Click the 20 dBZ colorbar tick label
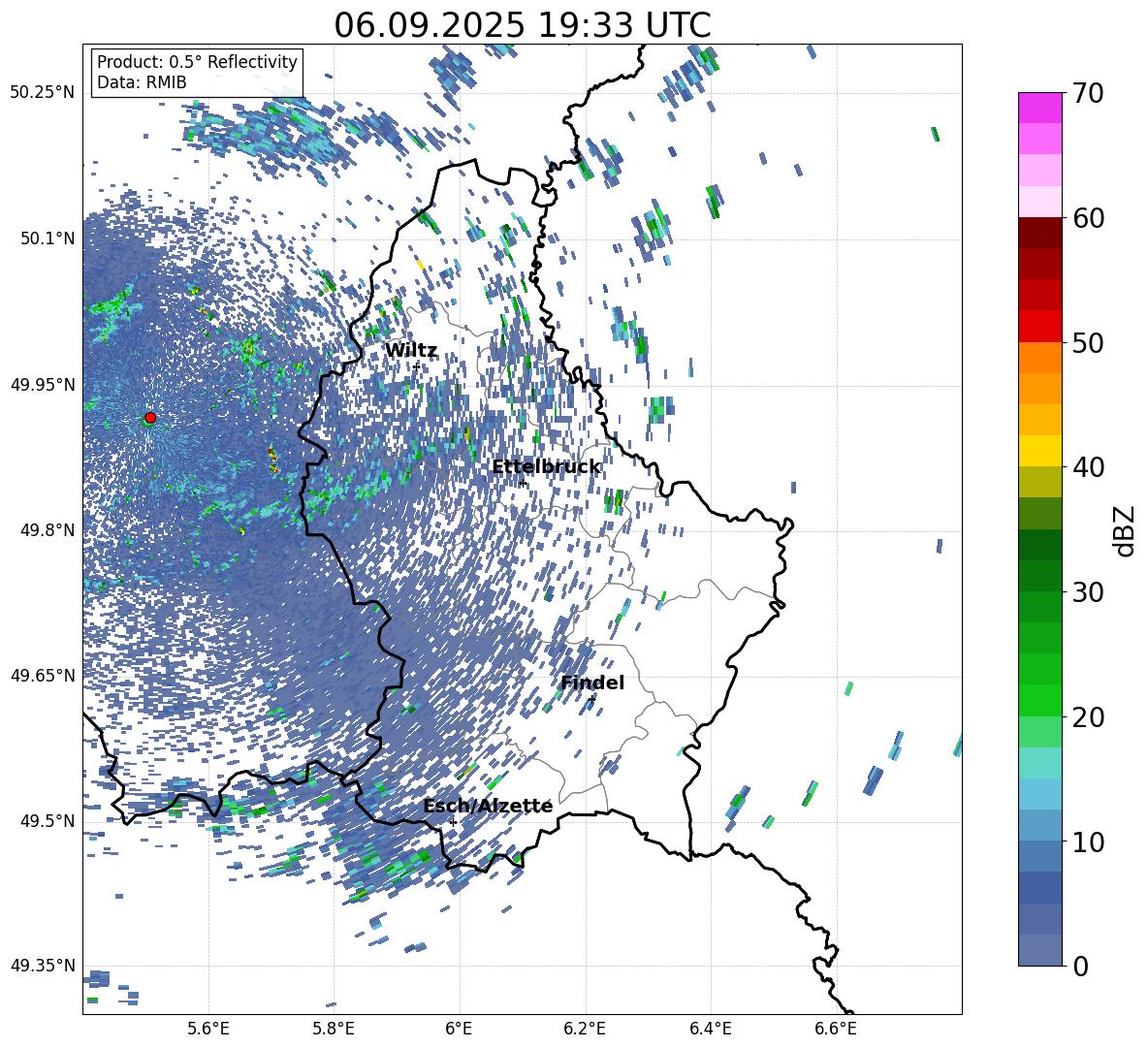Image resolution: width=1148 pixels, height=1048 pixels. 1088,717
